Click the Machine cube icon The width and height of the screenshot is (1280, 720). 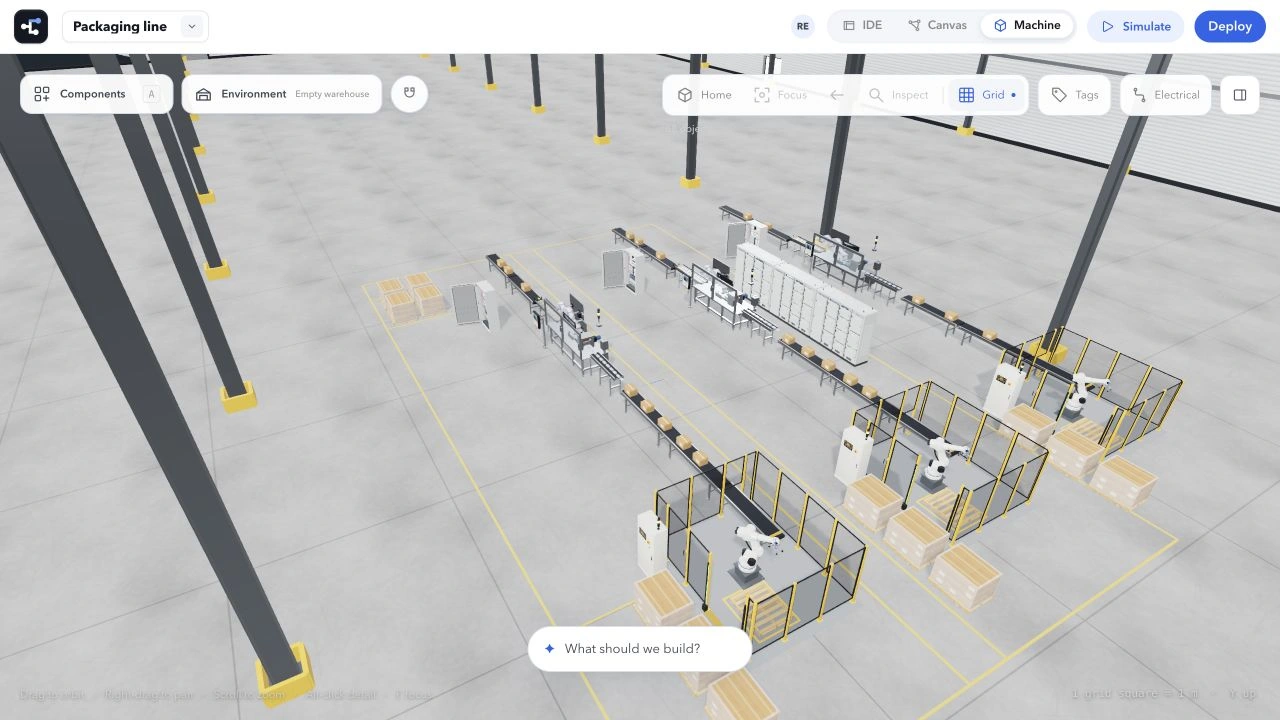tap(1000, 26)
